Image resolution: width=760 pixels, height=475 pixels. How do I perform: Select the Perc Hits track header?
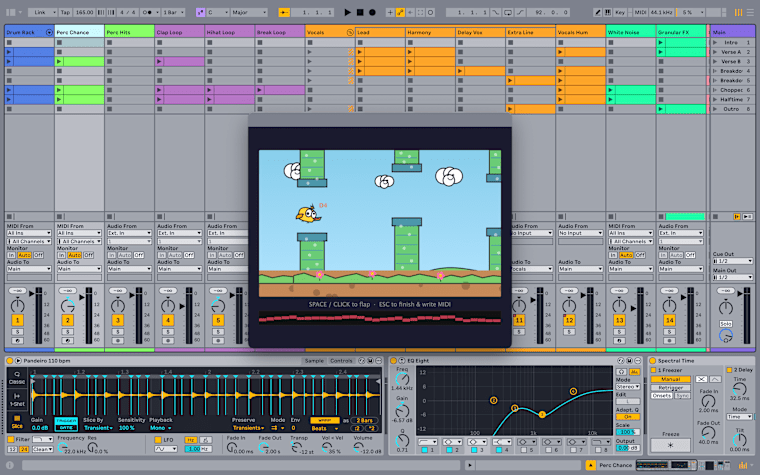click(x=129, y=32)
